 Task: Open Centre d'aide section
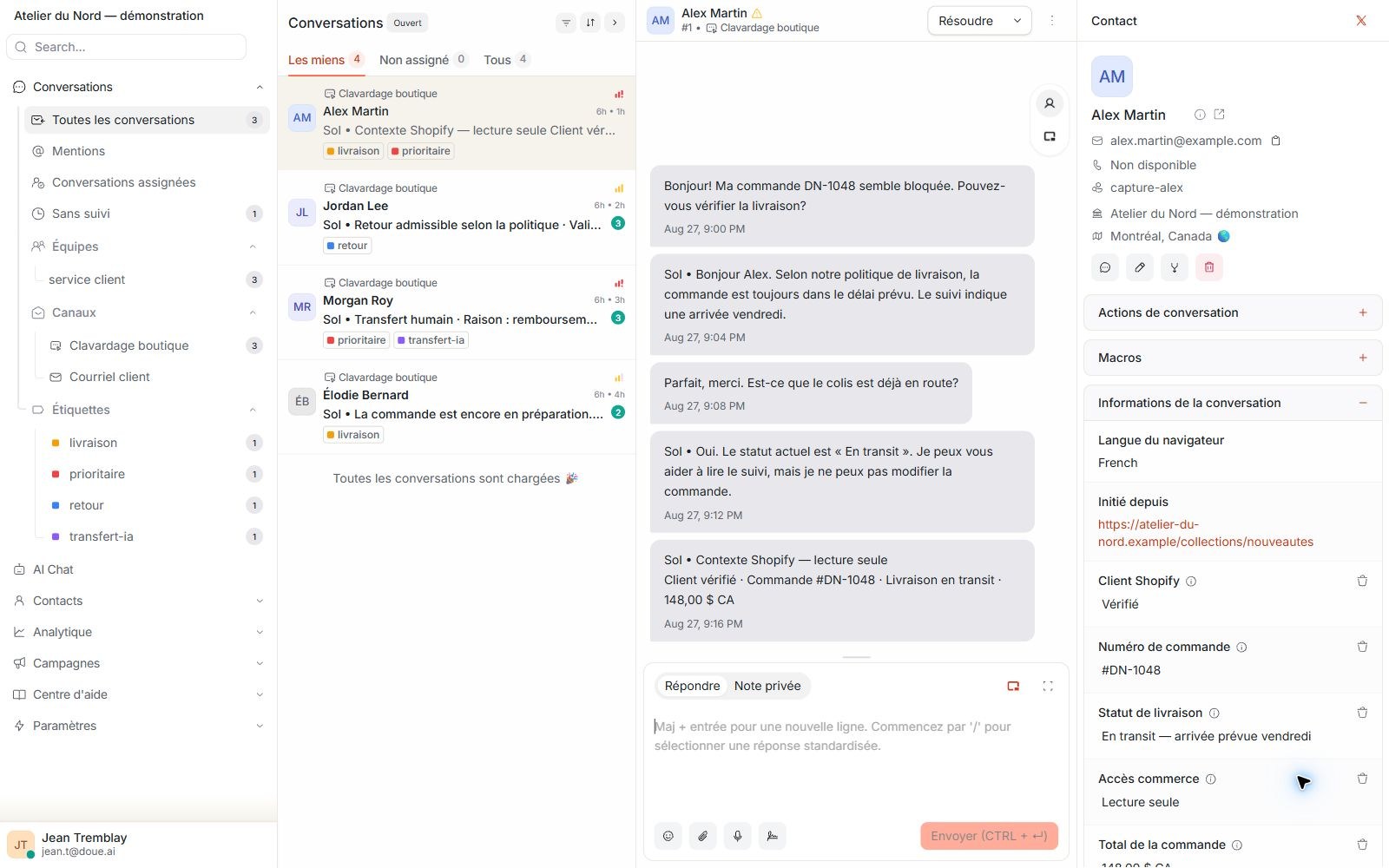tap(139, 694)
